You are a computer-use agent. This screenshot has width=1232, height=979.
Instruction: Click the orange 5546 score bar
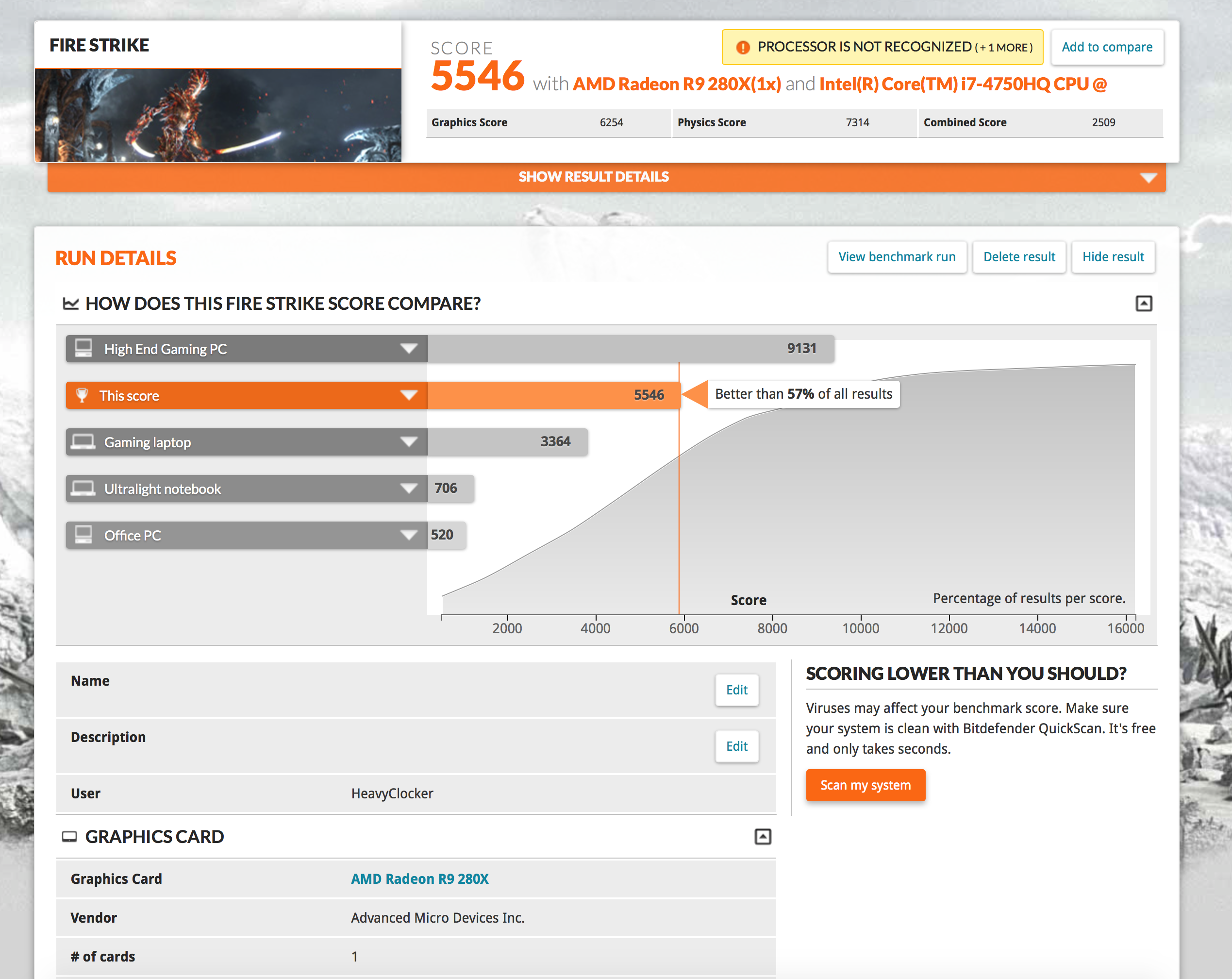pos(554,395)
